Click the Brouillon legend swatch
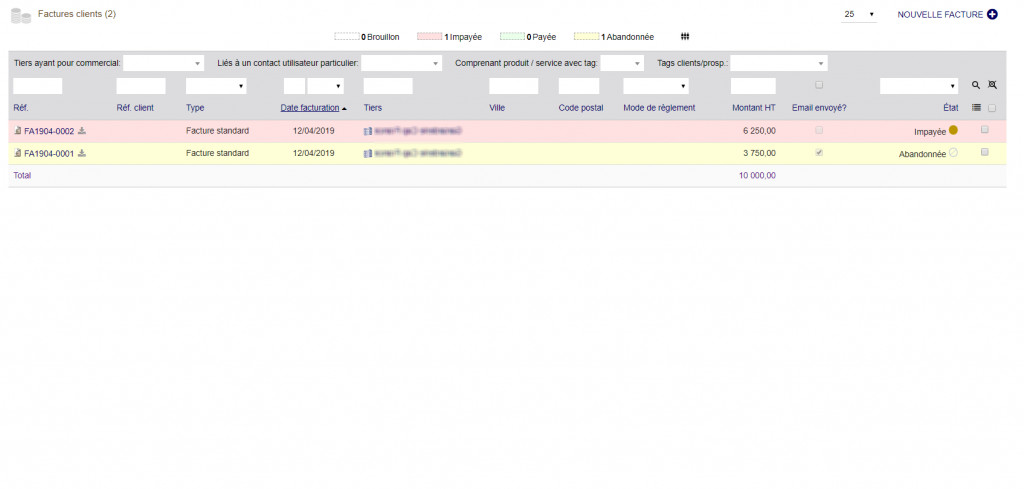The image size is (1024, 489). (347, 37)
